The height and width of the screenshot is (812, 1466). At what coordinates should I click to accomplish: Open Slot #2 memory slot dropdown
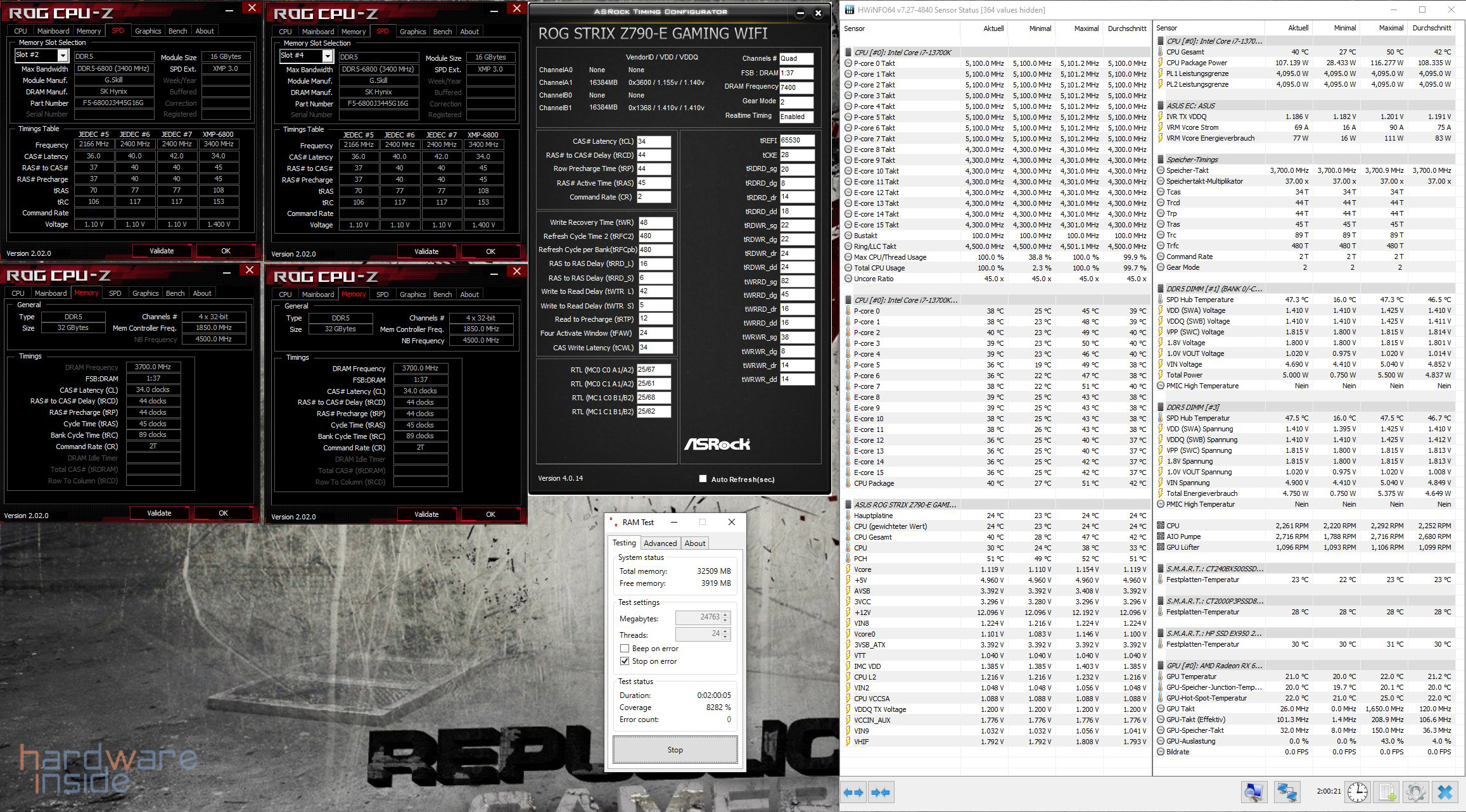coord(63,56)
